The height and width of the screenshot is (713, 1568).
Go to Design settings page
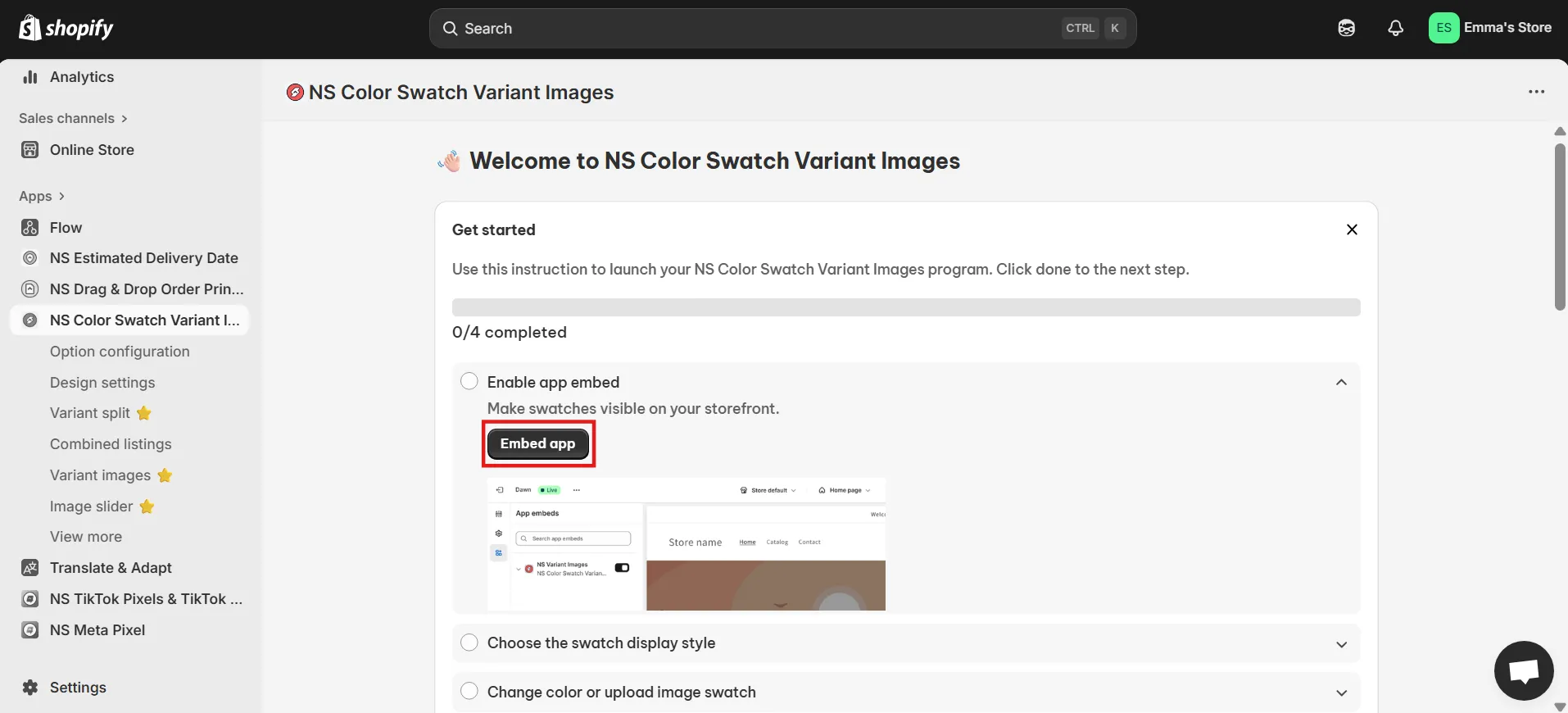point(102,383)
